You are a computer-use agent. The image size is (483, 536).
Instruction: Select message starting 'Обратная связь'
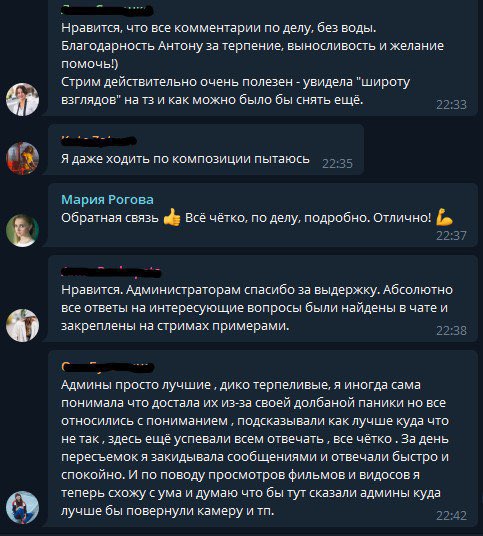pos(263,215)
